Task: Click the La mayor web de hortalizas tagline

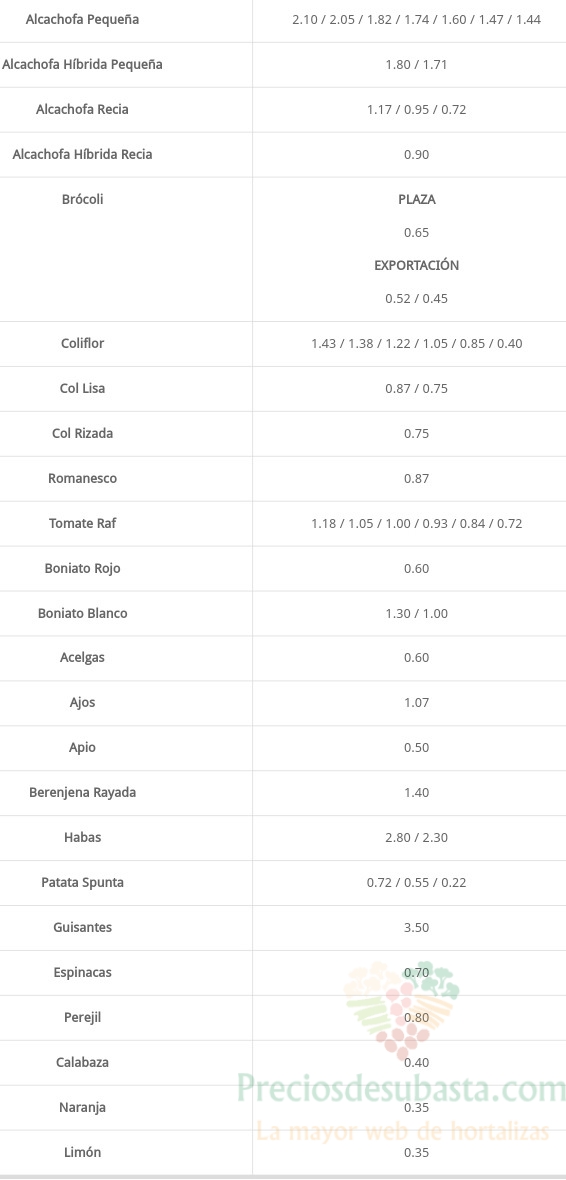Action: [403, 1130]
